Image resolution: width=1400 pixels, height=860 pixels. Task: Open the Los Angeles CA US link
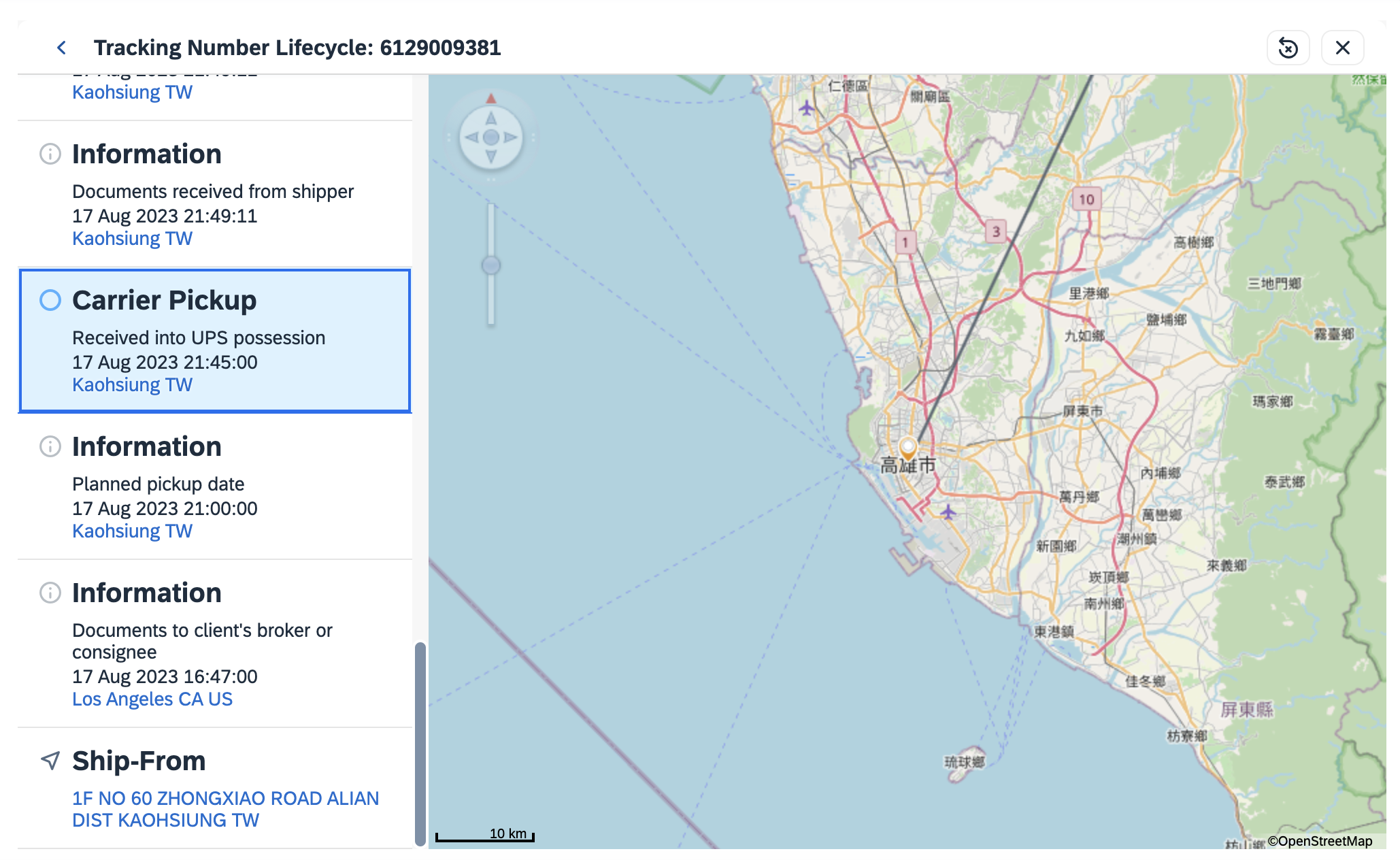tap(152, 699)
